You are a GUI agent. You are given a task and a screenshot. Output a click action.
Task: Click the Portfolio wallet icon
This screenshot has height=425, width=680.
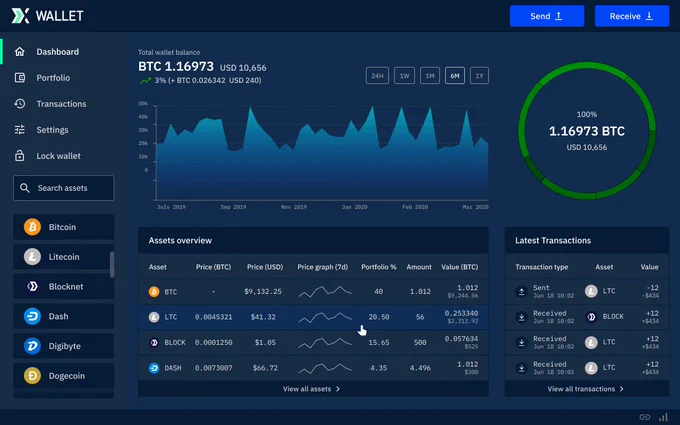(20, 78)
